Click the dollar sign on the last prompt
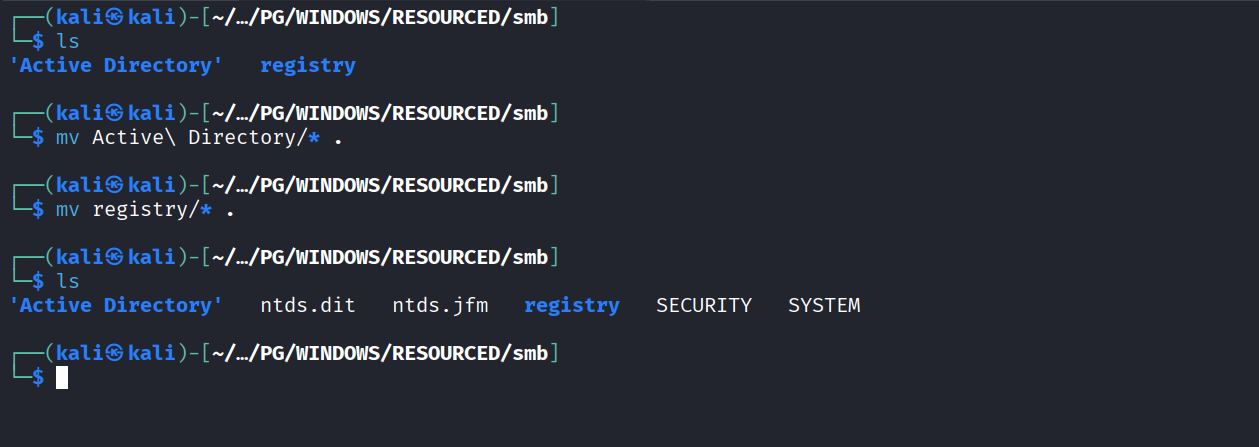The height and width of the screenshot is (447, 1259). pos(38,378)
